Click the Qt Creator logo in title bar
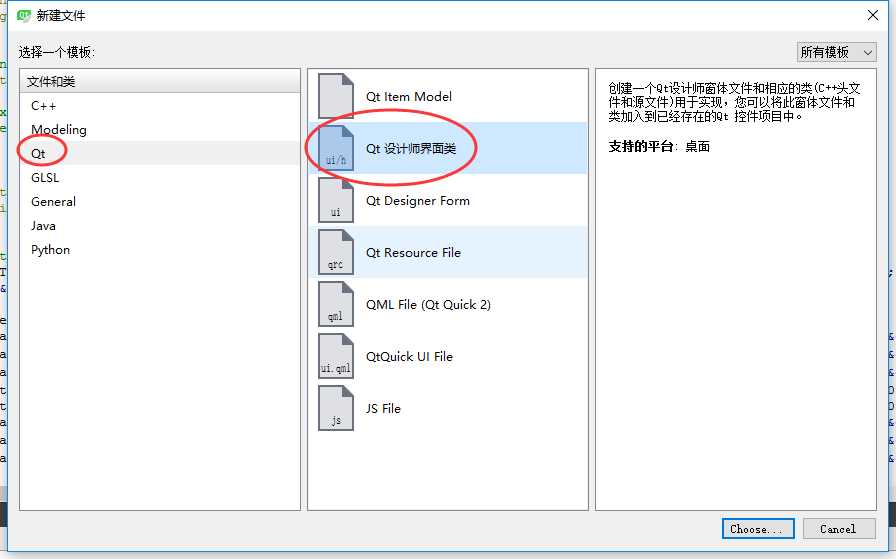 pos(23,15)
